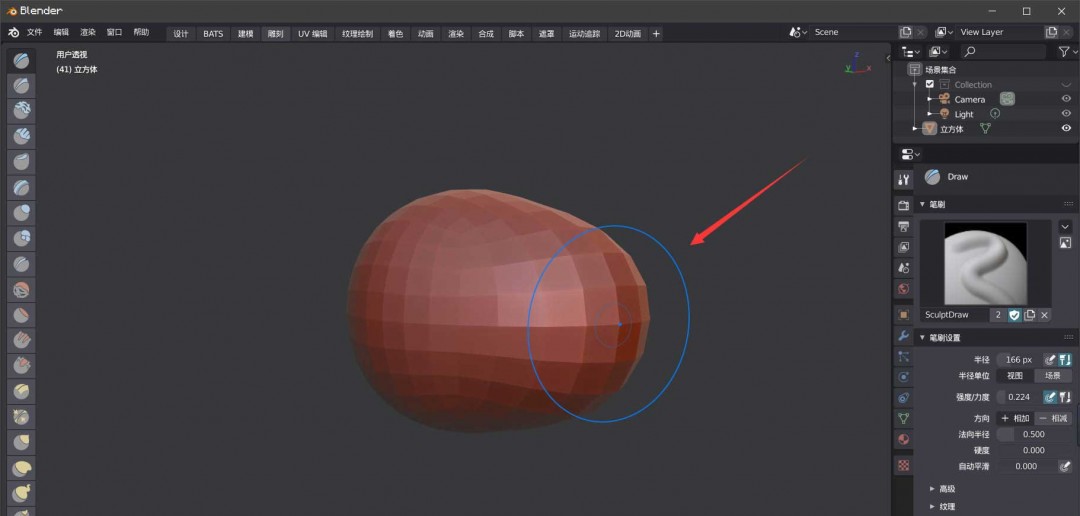The height and width of the screenshot is (516, 1080).
Task: Select the Draw sculpt brush tool
Action: coord(21,60)
